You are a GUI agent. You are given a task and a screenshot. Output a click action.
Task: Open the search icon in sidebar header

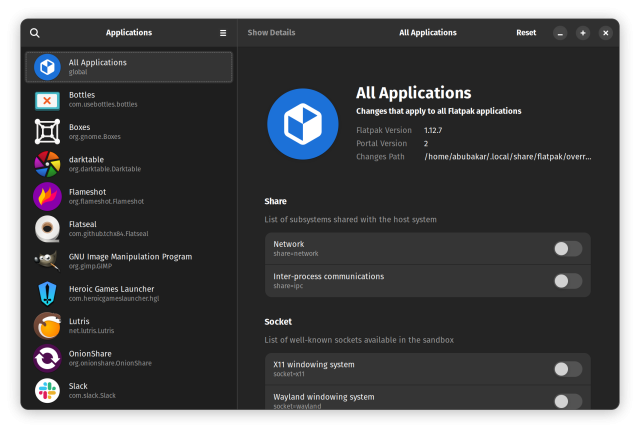point(35,33)
